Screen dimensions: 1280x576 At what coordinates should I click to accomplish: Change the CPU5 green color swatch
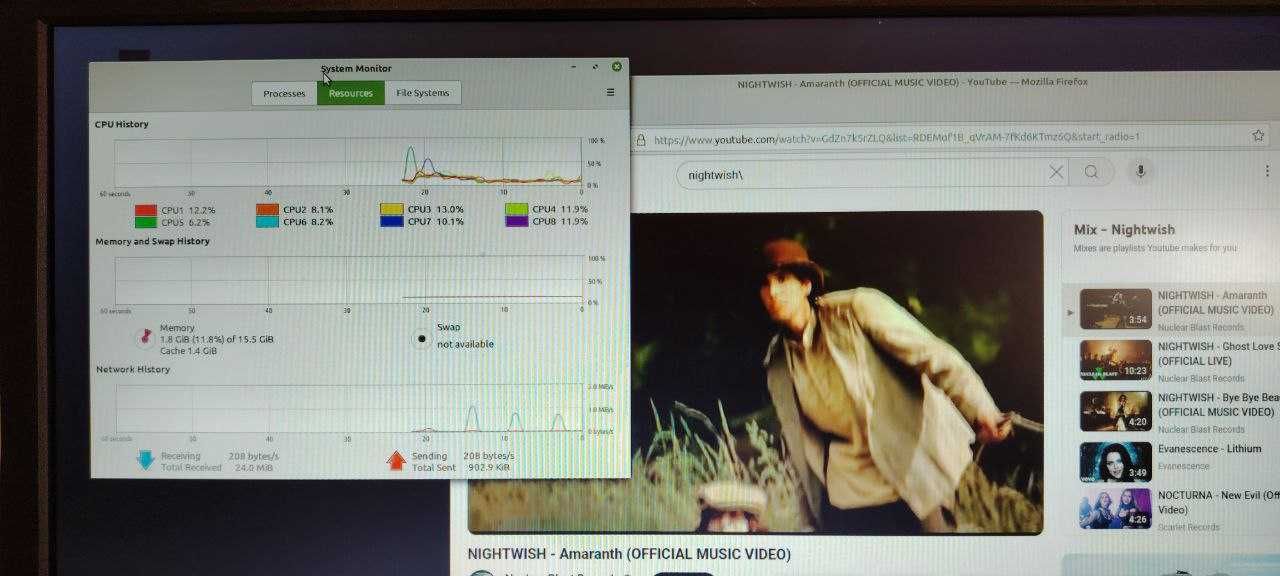click(x=146, y=222)
